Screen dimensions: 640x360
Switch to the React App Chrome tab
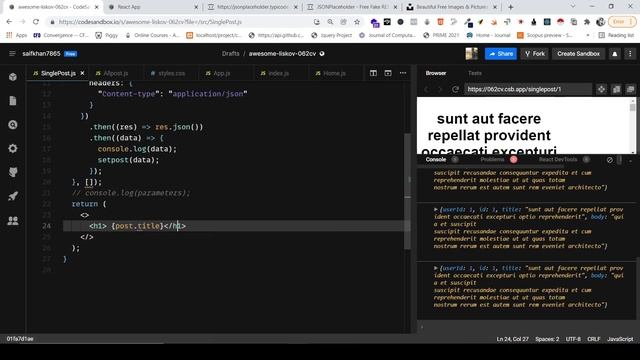(x=153, y=7)
